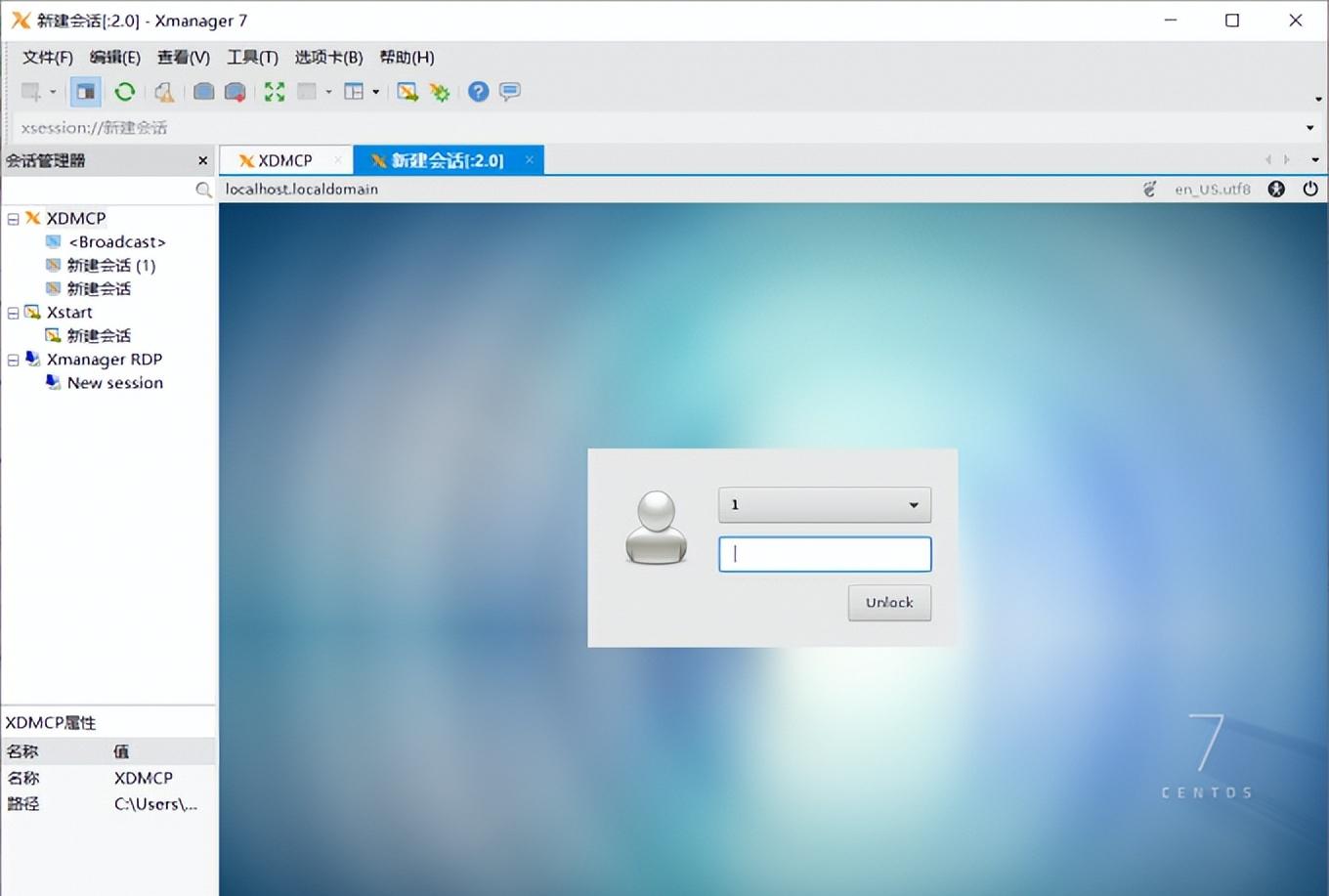The height and width of the screenshot is (896, 1329).
Task: Click the Xstart launch icon in toolbar
Action: [407, 92]
